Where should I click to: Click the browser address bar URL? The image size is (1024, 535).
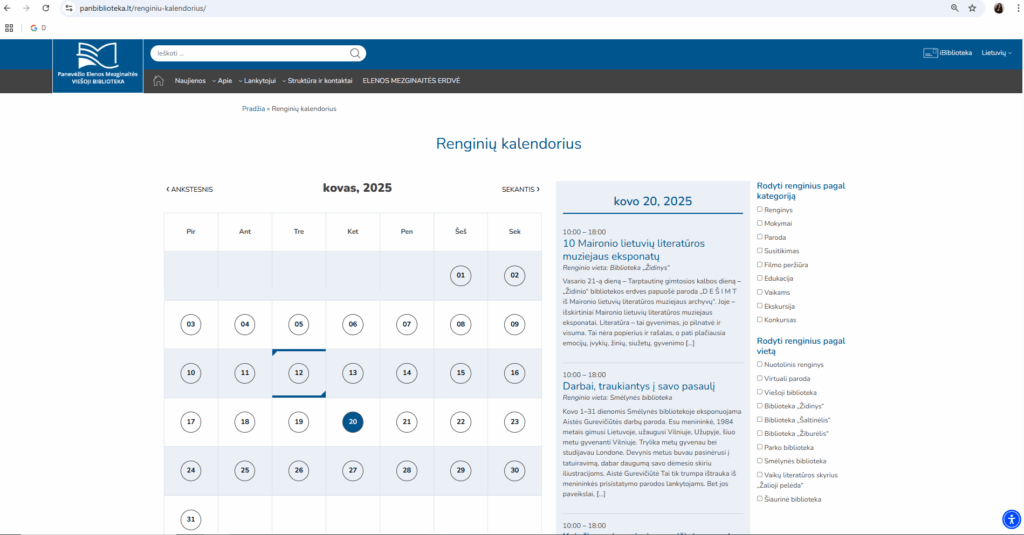click(143, 8)
